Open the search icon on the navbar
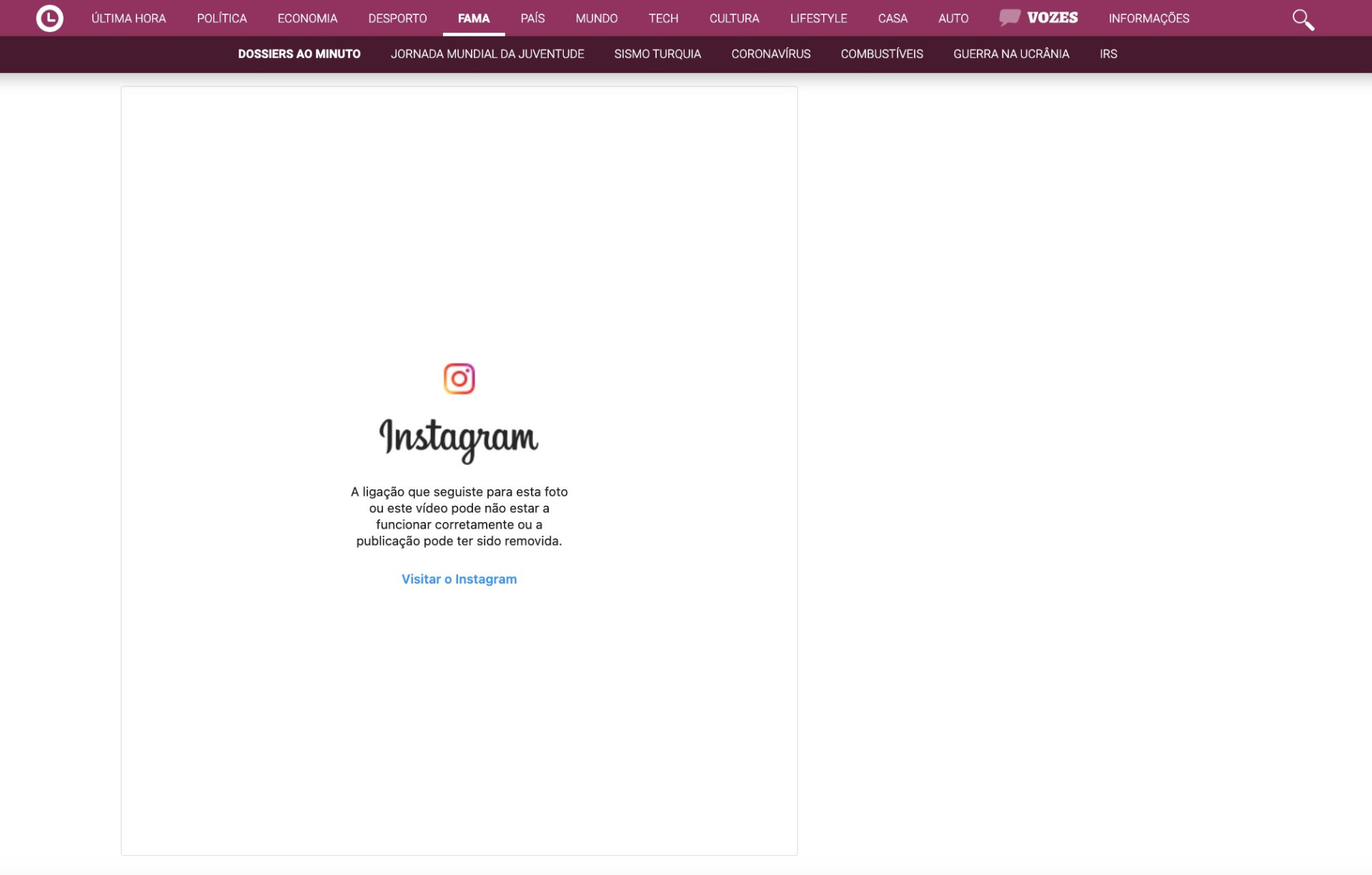Image resolution: width=1372 pixels, height=875 pixels. click(x=1303, y=18)
